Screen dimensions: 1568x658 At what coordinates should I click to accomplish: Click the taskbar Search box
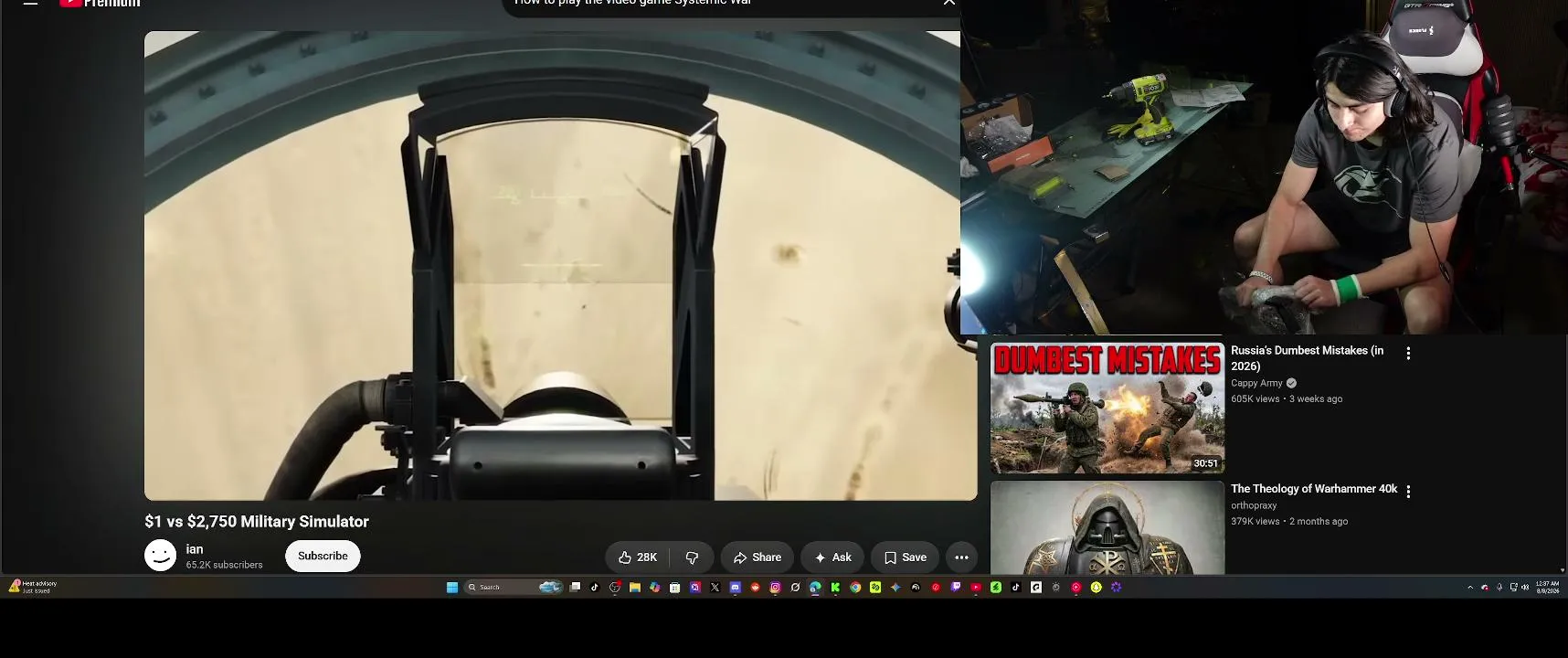coord(514,588)
